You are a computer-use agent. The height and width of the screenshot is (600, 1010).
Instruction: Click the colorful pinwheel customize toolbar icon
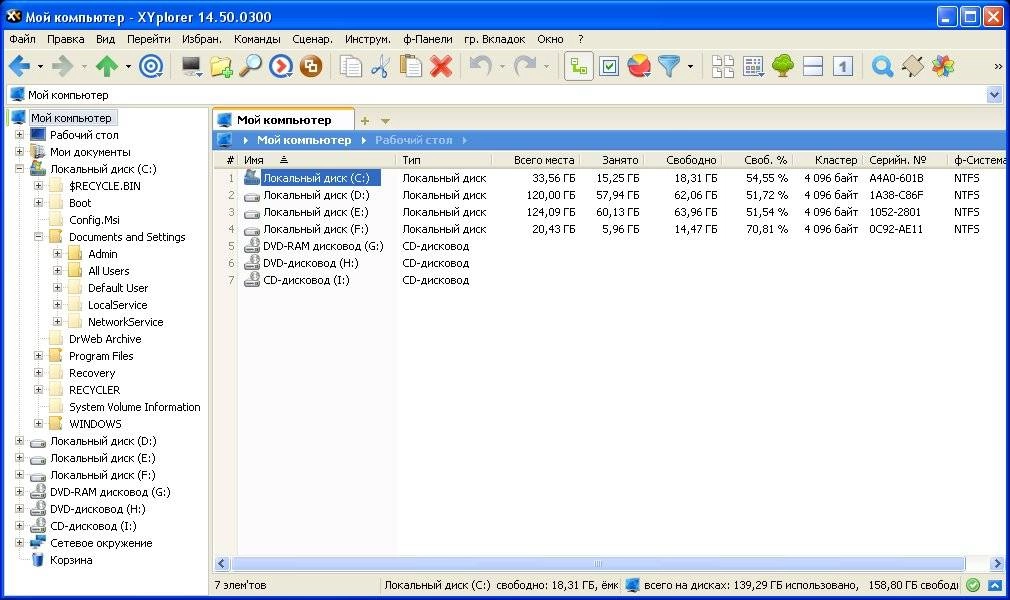pos(942,66)
